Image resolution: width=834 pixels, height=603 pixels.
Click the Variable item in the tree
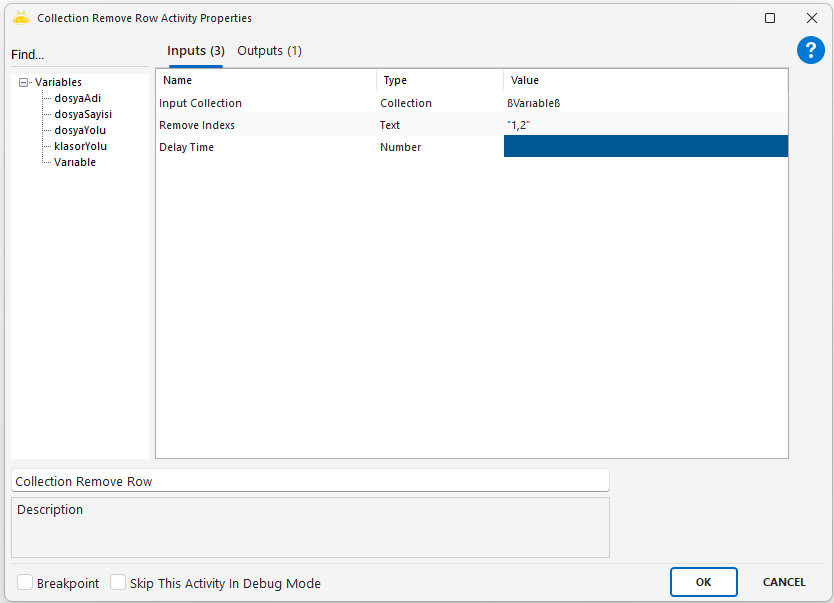[x=75, y=162]
